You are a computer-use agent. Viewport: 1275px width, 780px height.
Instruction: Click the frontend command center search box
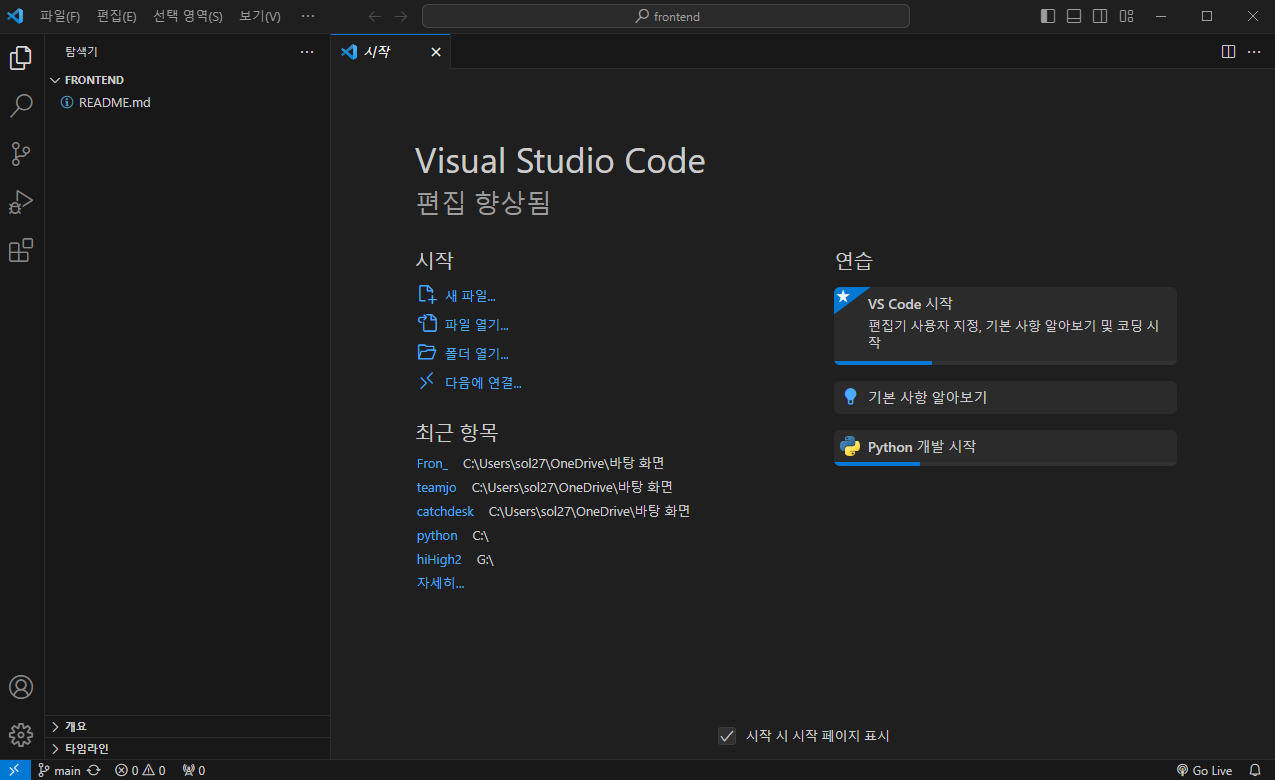666,16
